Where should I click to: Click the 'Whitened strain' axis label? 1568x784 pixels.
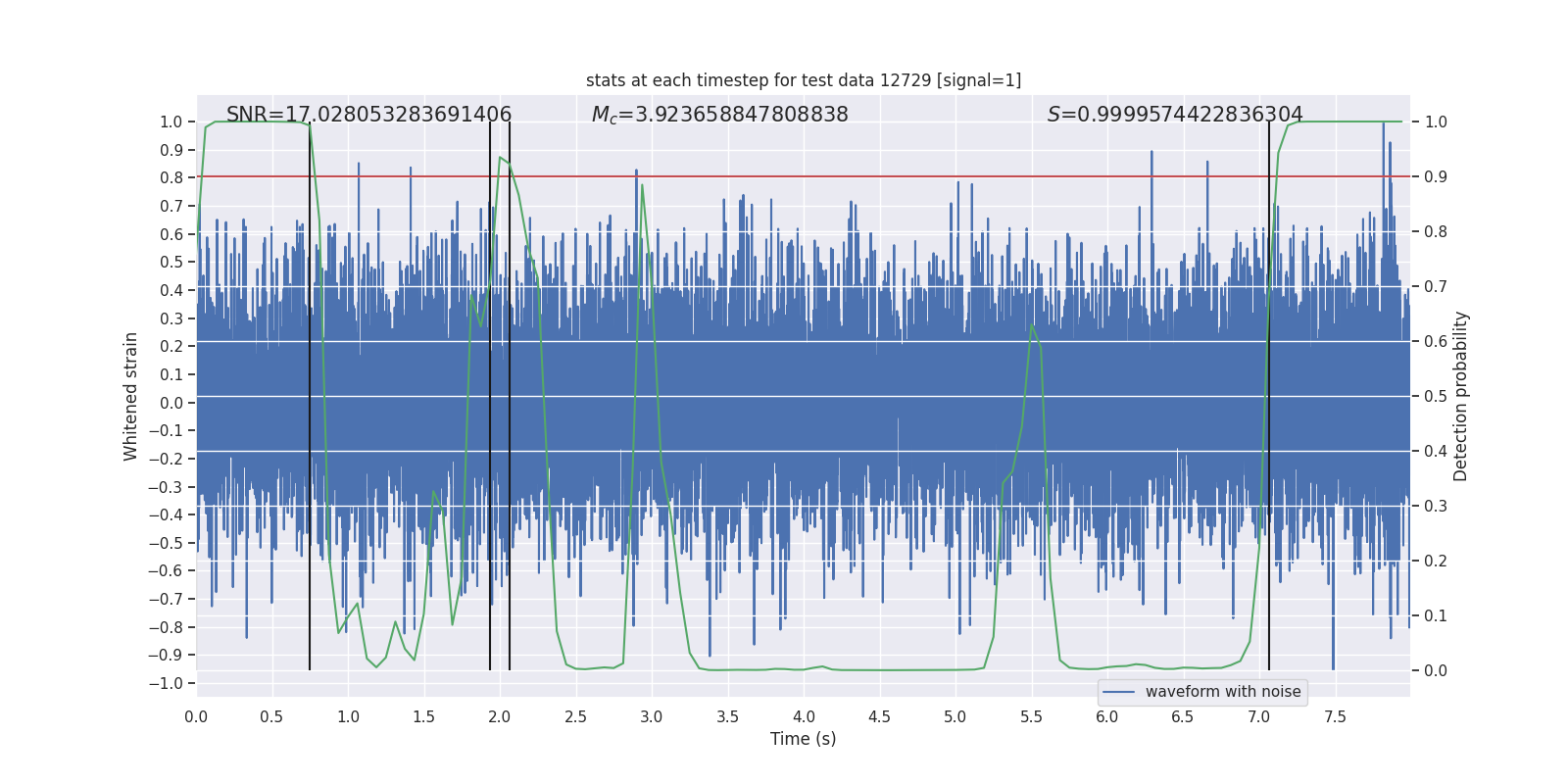pyautogui.click(x=131, y=396)
